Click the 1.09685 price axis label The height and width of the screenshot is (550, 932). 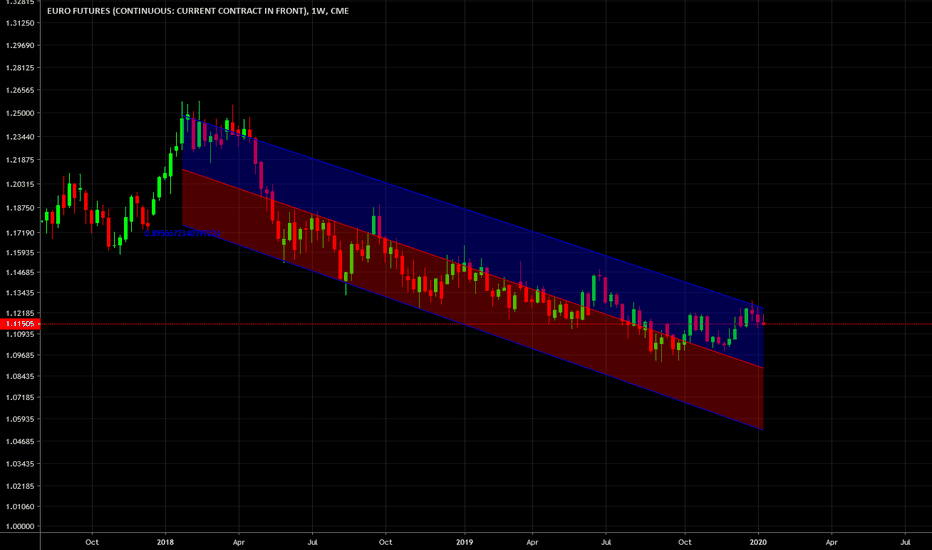[x=20, y=356]
